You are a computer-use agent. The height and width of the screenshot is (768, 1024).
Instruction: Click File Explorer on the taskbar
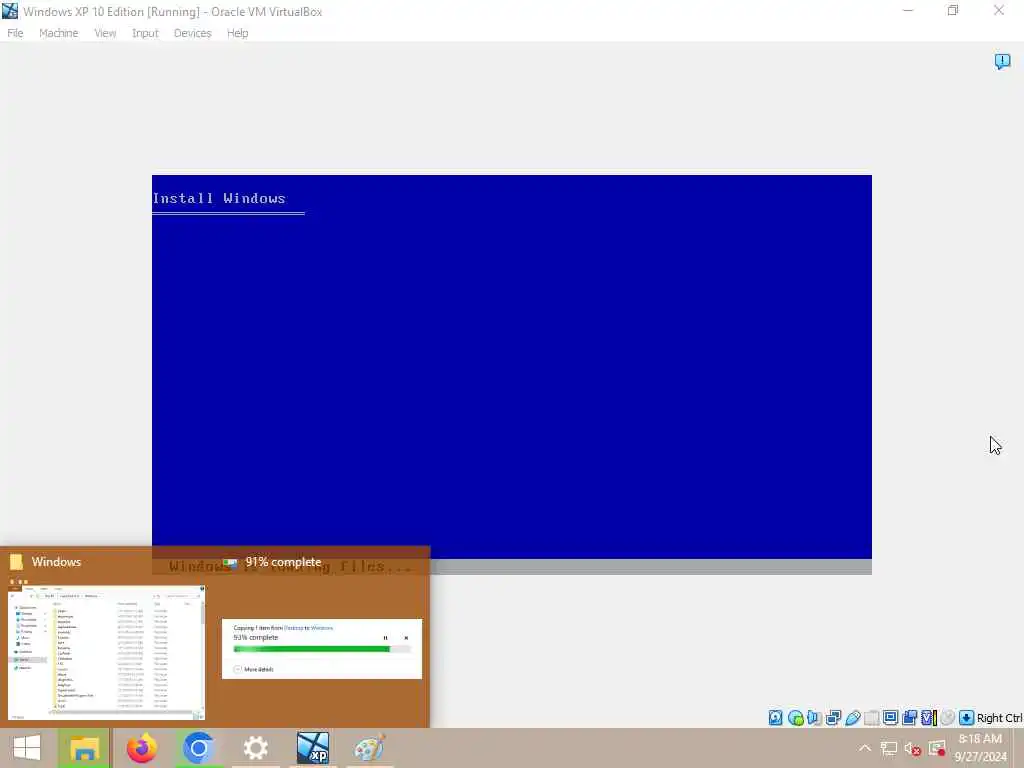[x=84, y=748]
